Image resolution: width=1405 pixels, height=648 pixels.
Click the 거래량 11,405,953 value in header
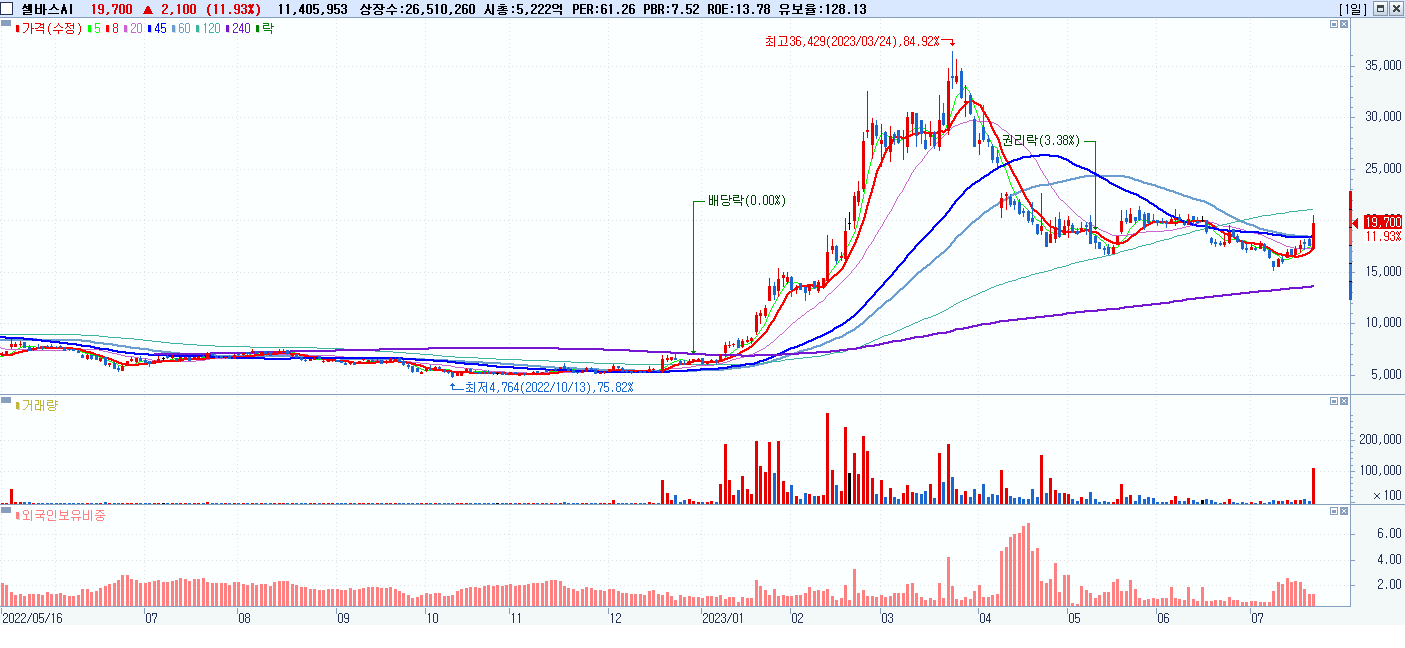coord(312,9)
